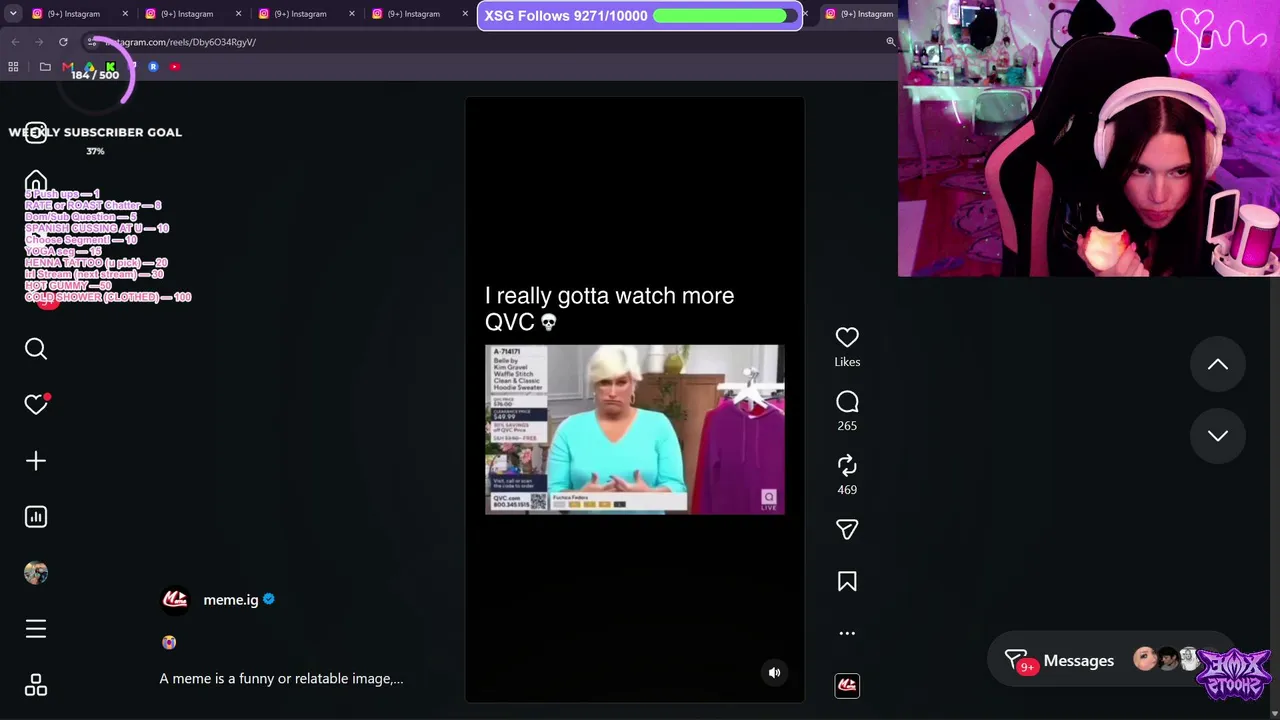Expand the caption "A meme is a funny…"
This screenshot has width=1280, height=720.
281,678
